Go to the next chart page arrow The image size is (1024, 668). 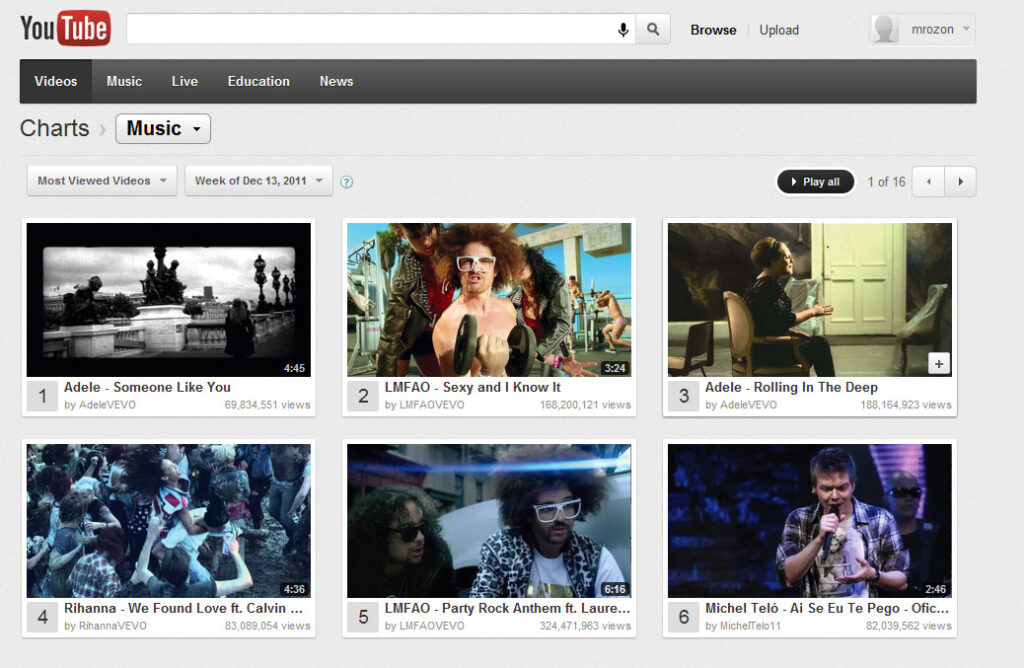[x=961, y=182]
